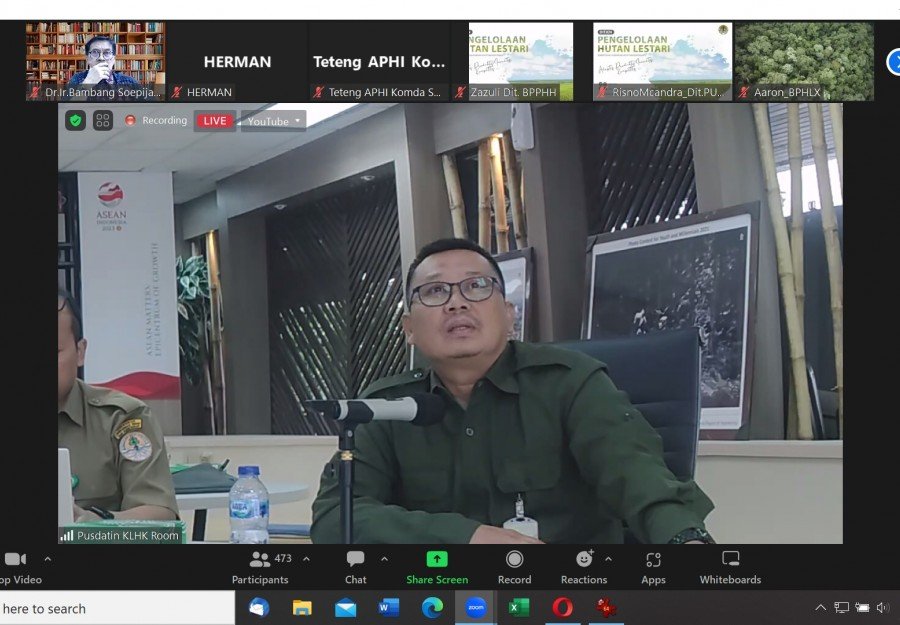The height and width of the screenshot is (625, 900).
Task: Expand the chevron next to Reactions
Action: pos(608,559)
